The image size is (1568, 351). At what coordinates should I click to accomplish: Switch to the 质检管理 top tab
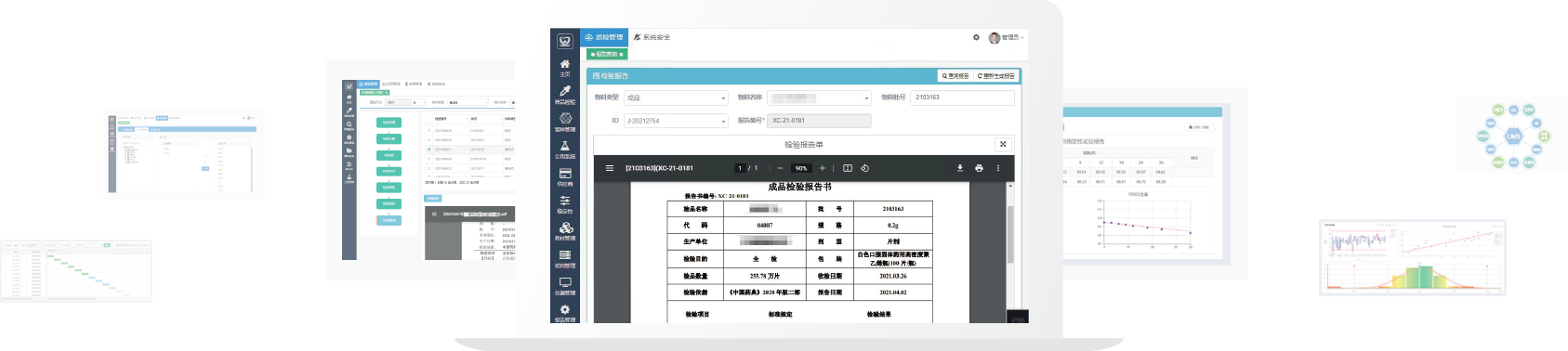tap(603, 37)
